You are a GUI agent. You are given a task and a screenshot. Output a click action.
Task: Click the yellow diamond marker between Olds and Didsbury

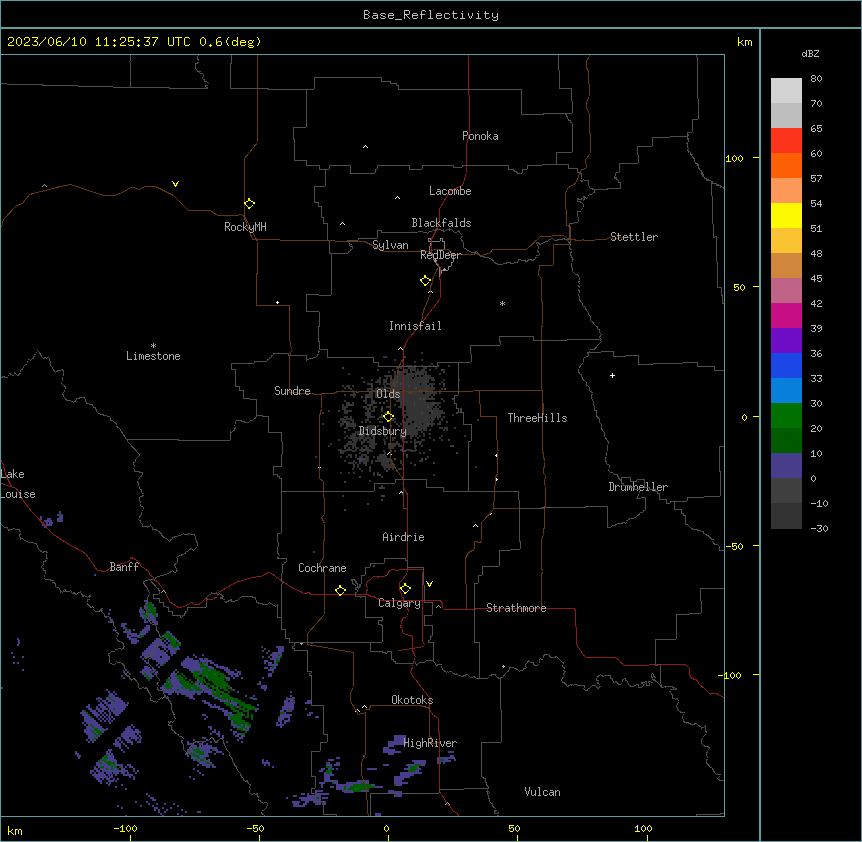388,417
